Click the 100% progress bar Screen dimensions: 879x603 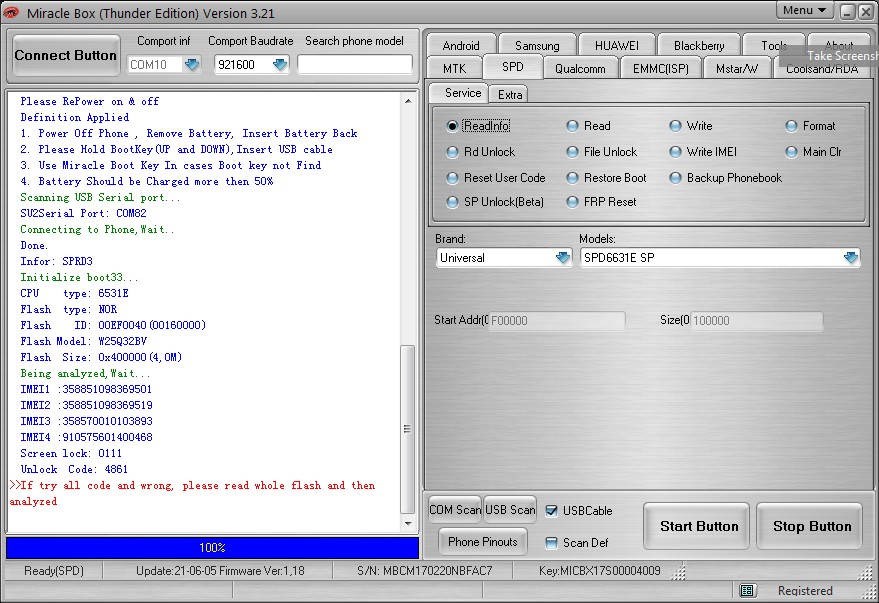pos(212,548)
